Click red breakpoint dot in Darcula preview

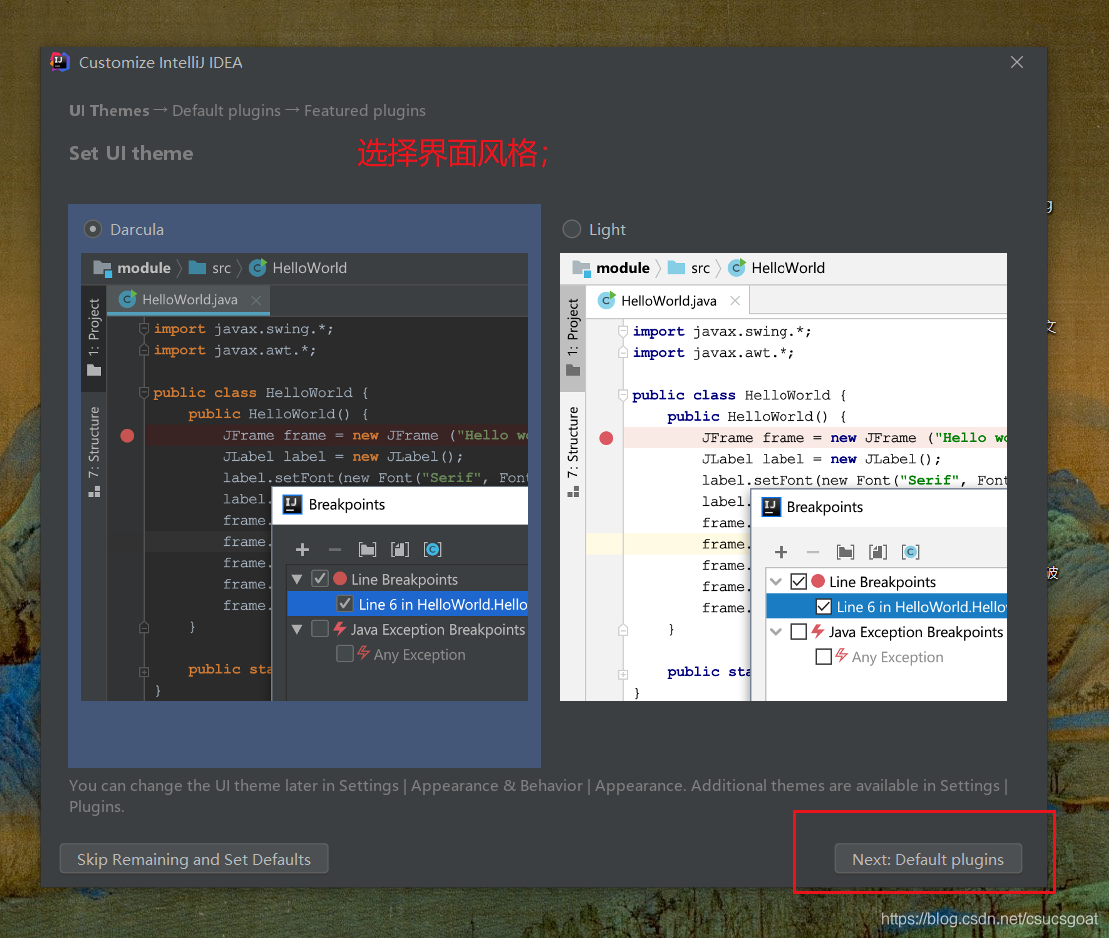127,435
